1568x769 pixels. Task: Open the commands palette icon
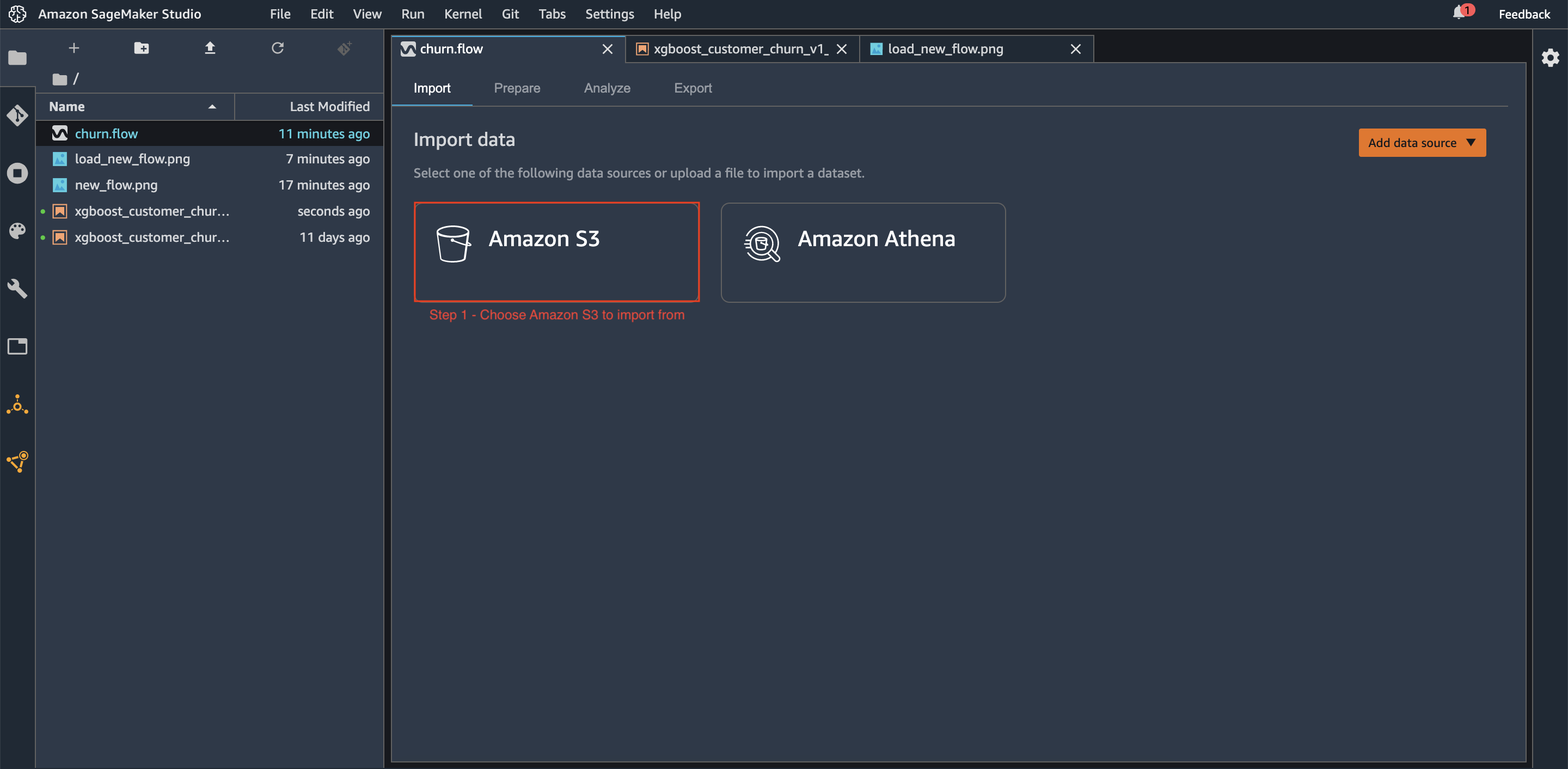pos(17,231)
